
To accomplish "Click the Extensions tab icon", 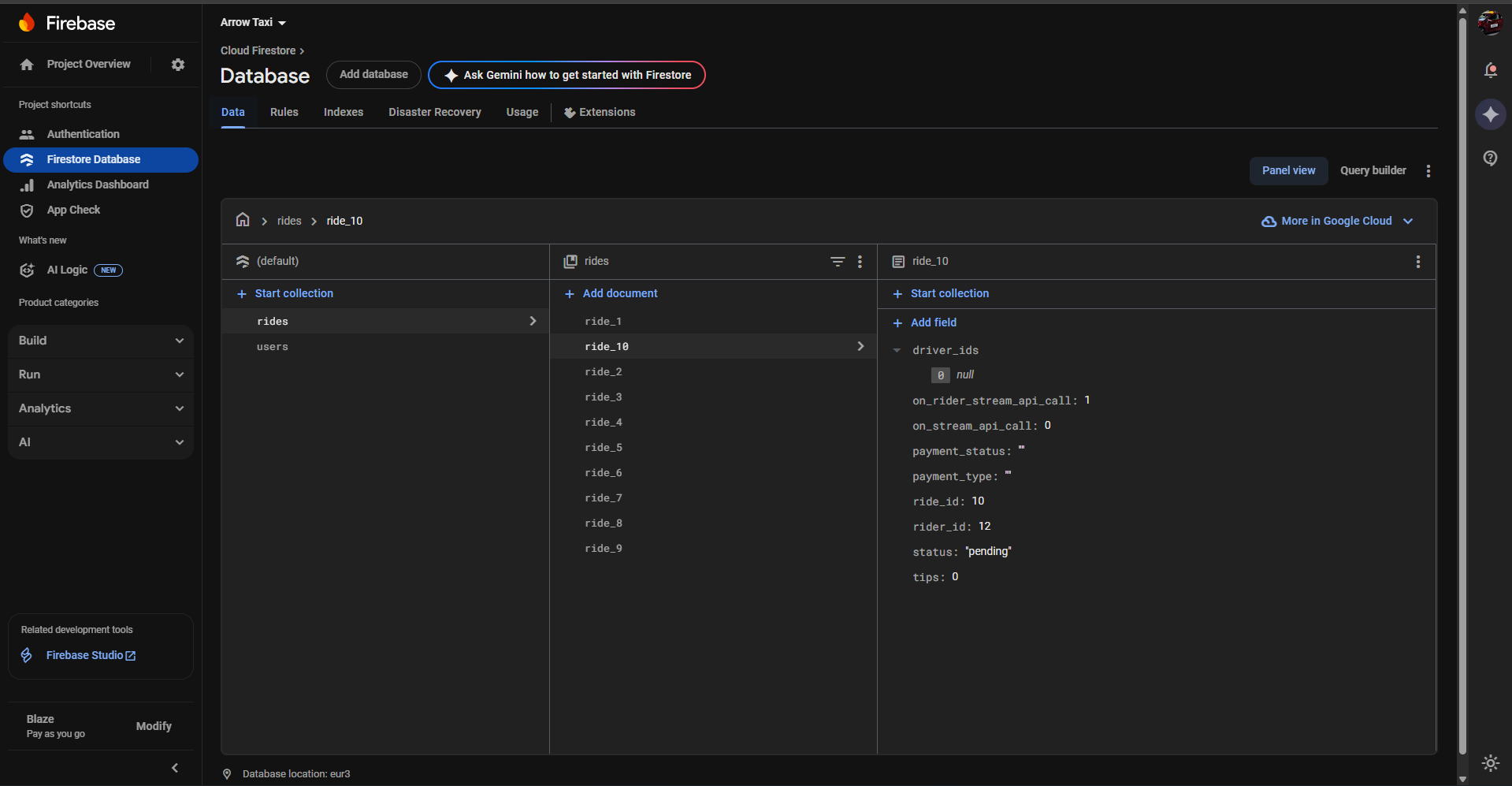I will (x=569, y=113).
